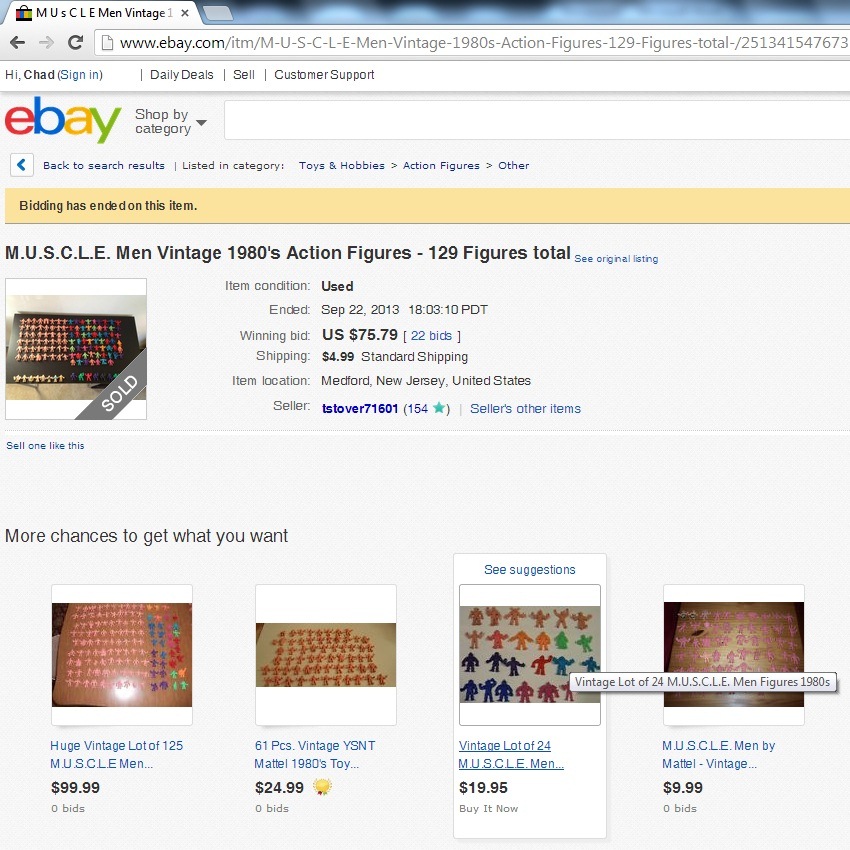This screenshot has height=850, width=850.
Task: Click the seller's teal feedback star
Action: [439, 408]
